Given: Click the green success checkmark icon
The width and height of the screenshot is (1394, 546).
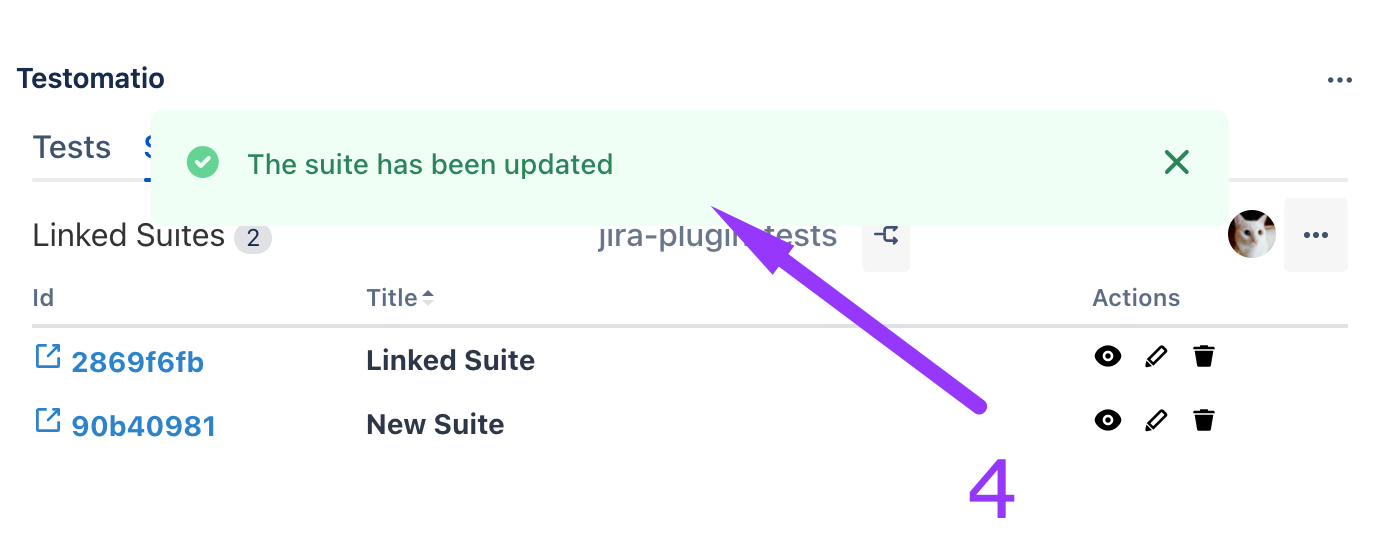Looking at the screenshot, I should (203, 162).
